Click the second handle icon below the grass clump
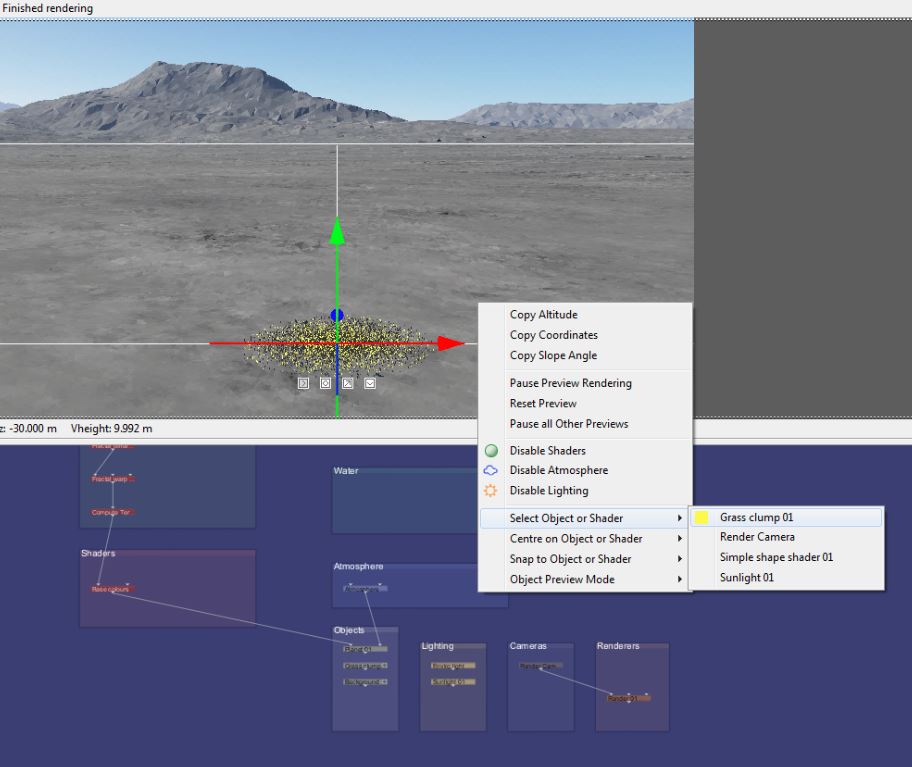This screenshot has height=767, width=912. [326, 383]
